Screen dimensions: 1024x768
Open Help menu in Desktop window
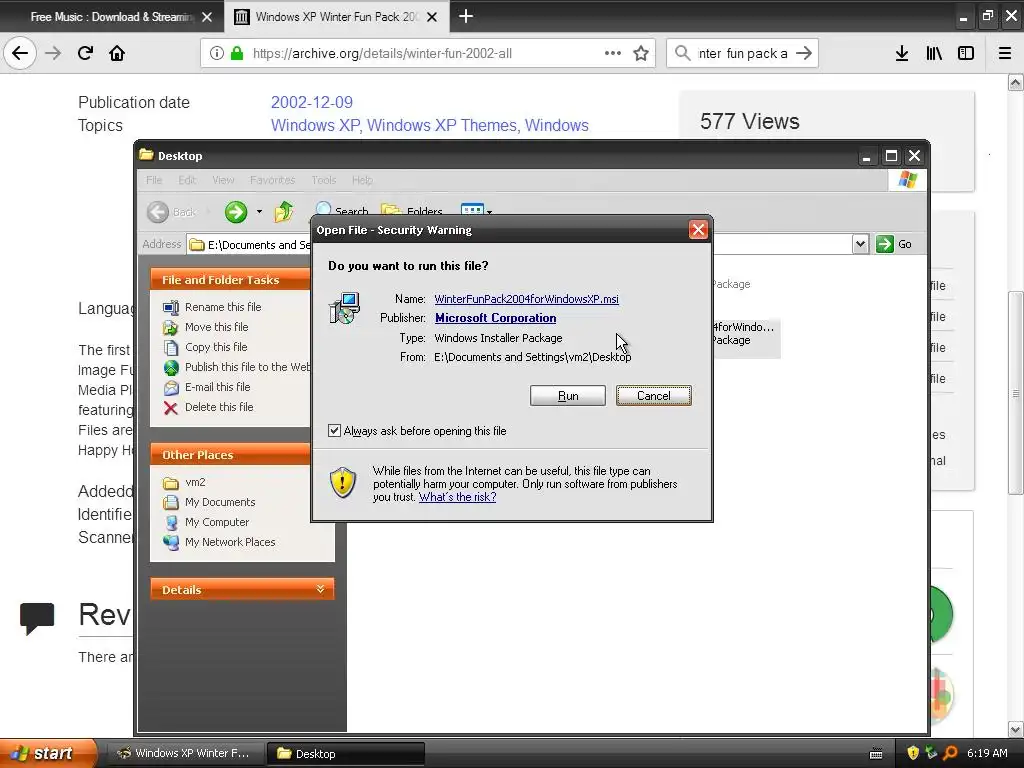(x=362, y=180)
